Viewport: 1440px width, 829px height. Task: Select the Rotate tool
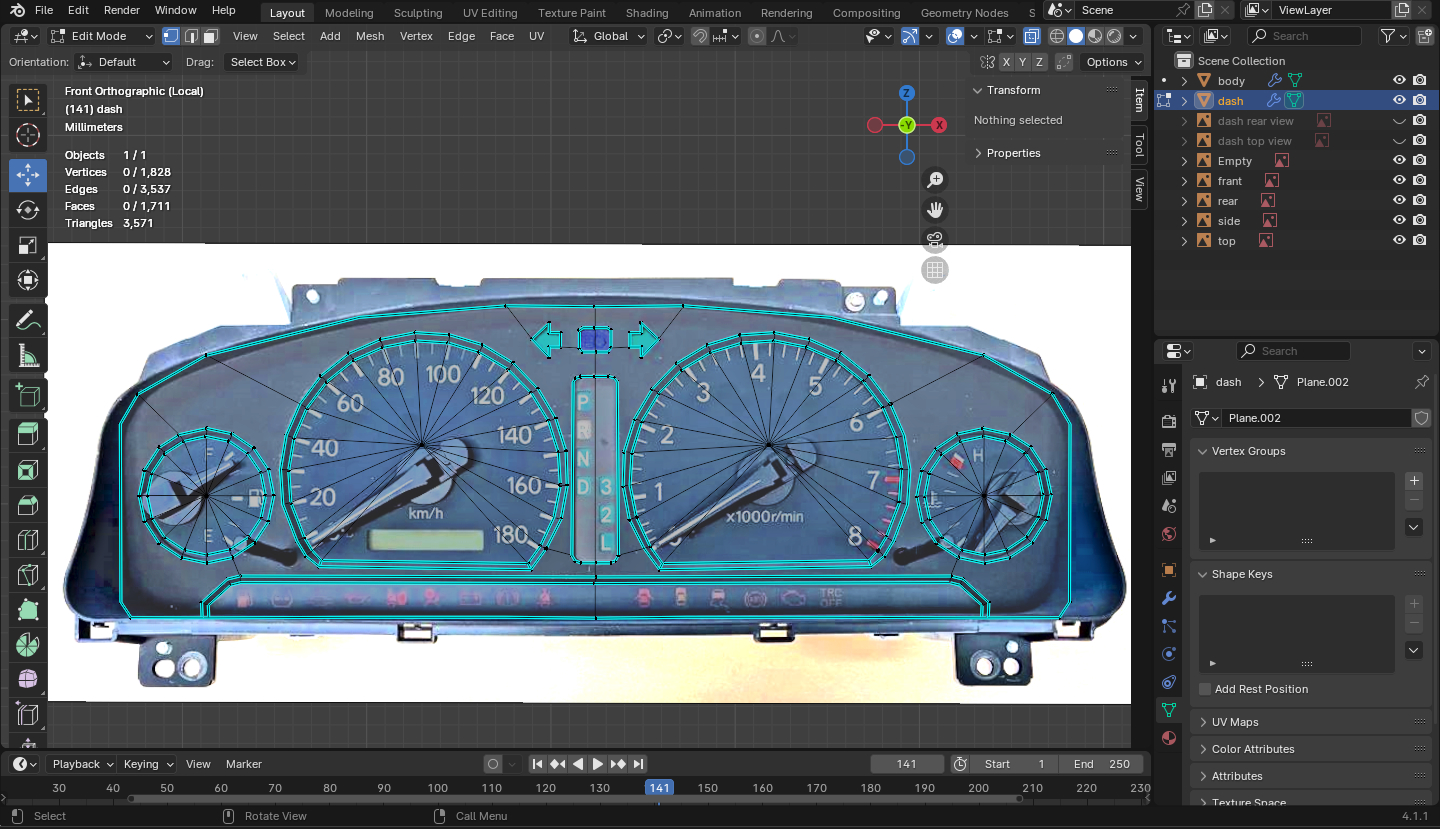28,210
